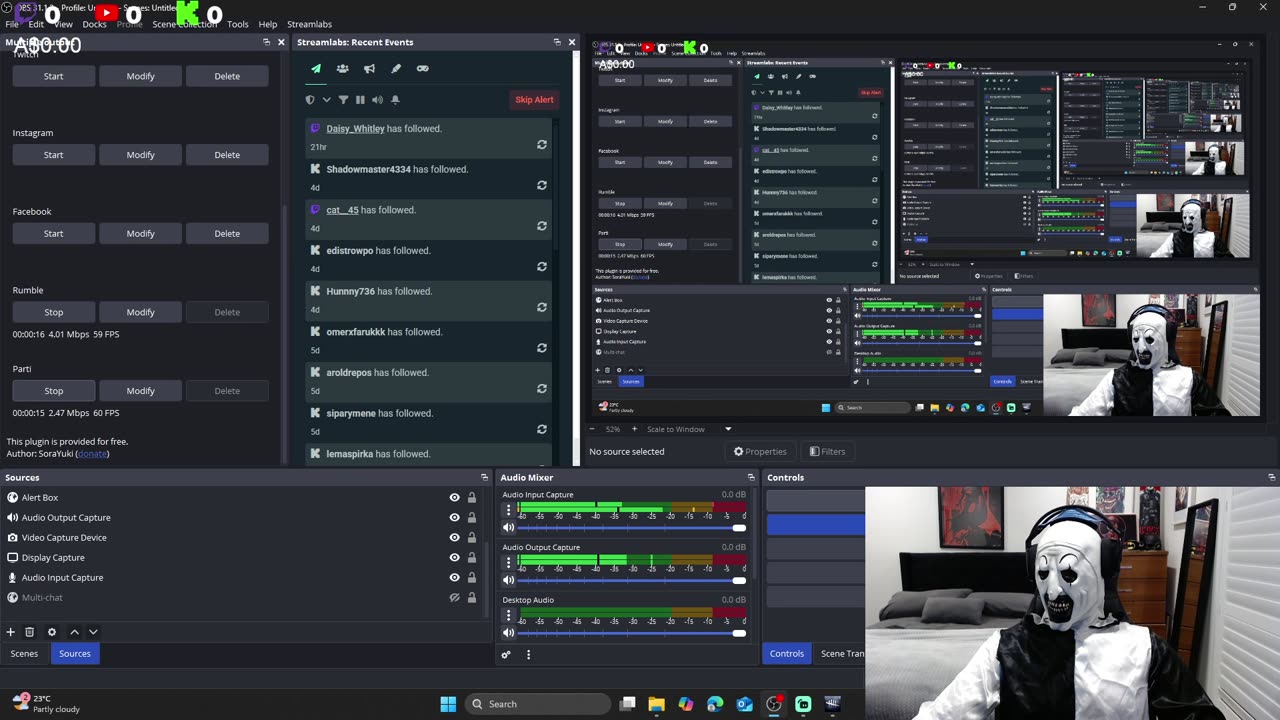Open the Docks menu

[94, 24]
